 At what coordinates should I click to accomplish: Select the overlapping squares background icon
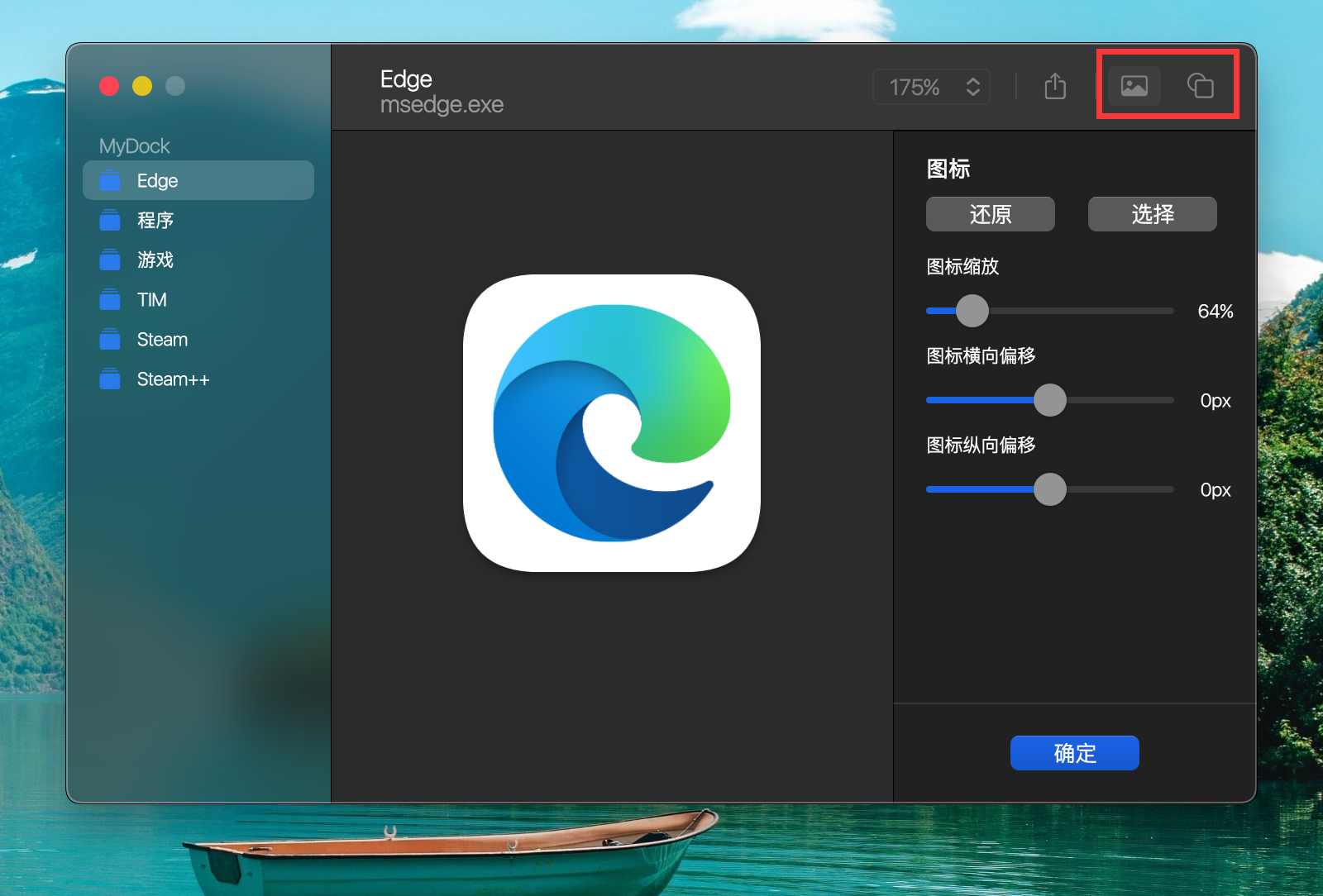(1200, 86)
